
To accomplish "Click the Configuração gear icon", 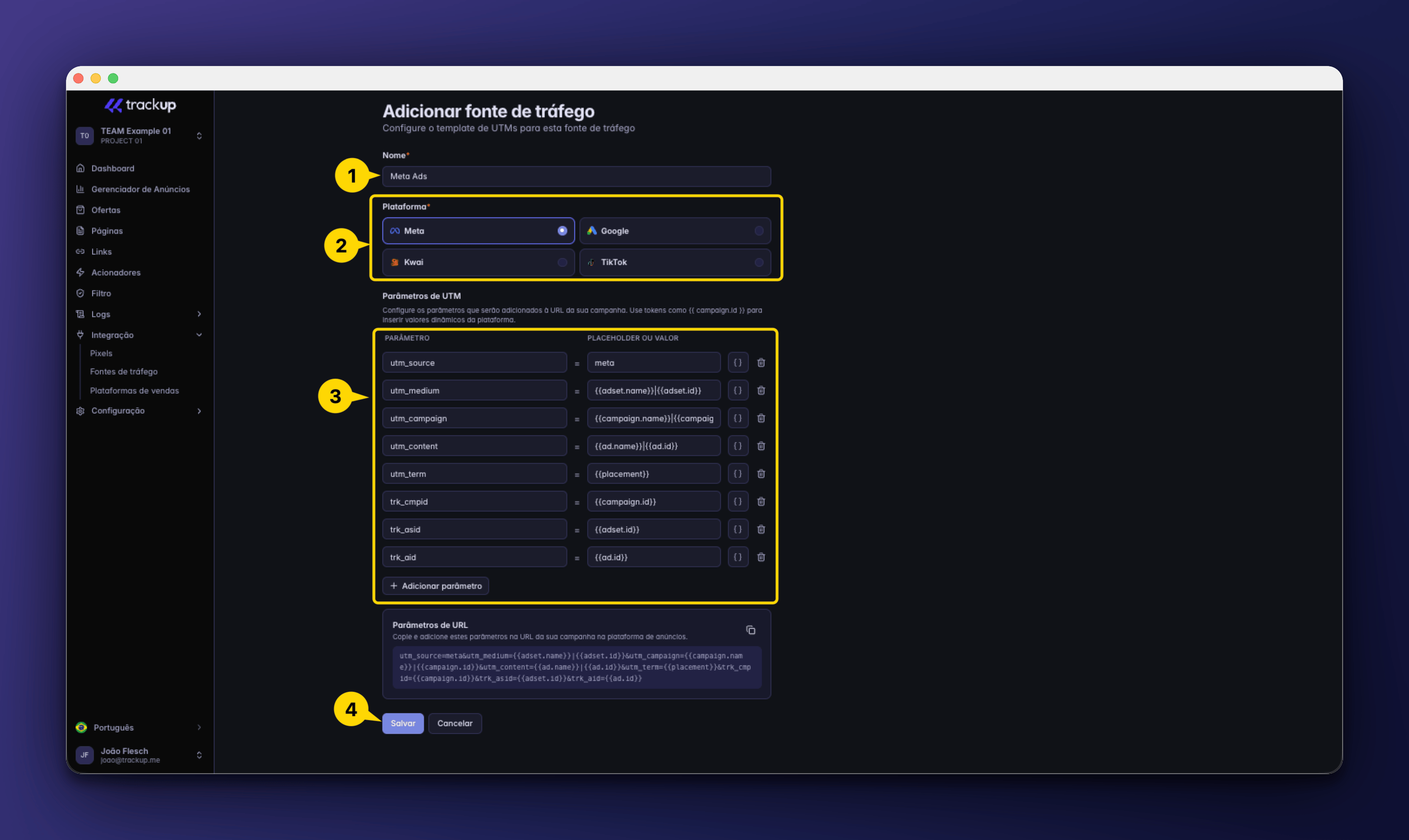I will [x=80, y=411].
